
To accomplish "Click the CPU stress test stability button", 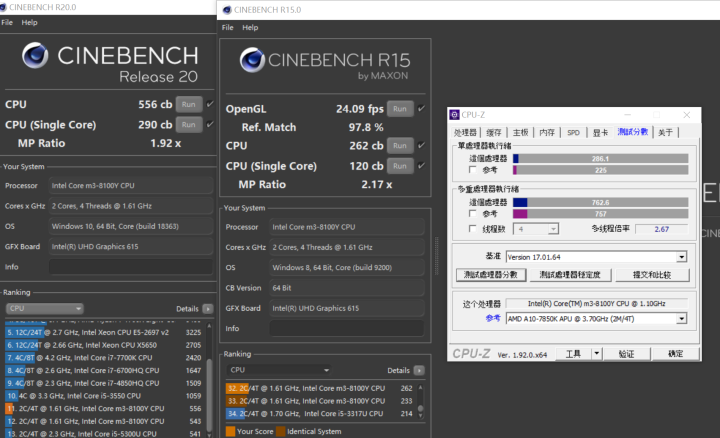I will (570, 275).
